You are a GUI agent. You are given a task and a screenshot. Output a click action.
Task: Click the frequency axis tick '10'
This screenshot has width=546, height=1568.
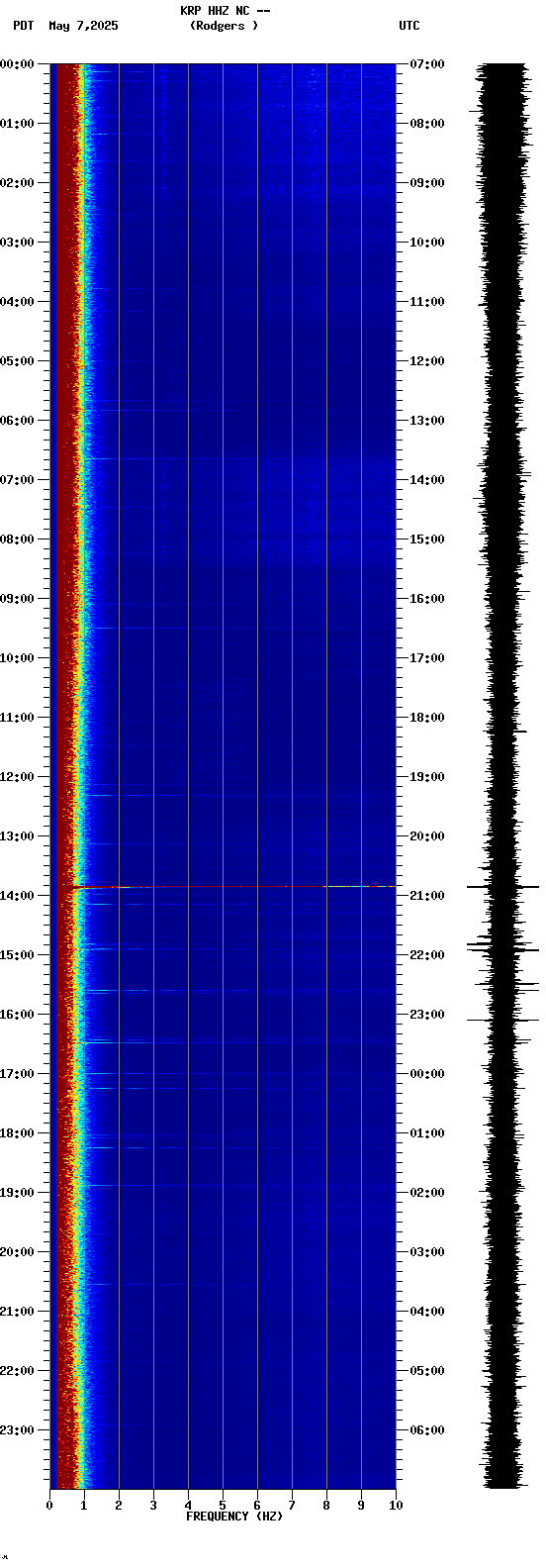396,1506
